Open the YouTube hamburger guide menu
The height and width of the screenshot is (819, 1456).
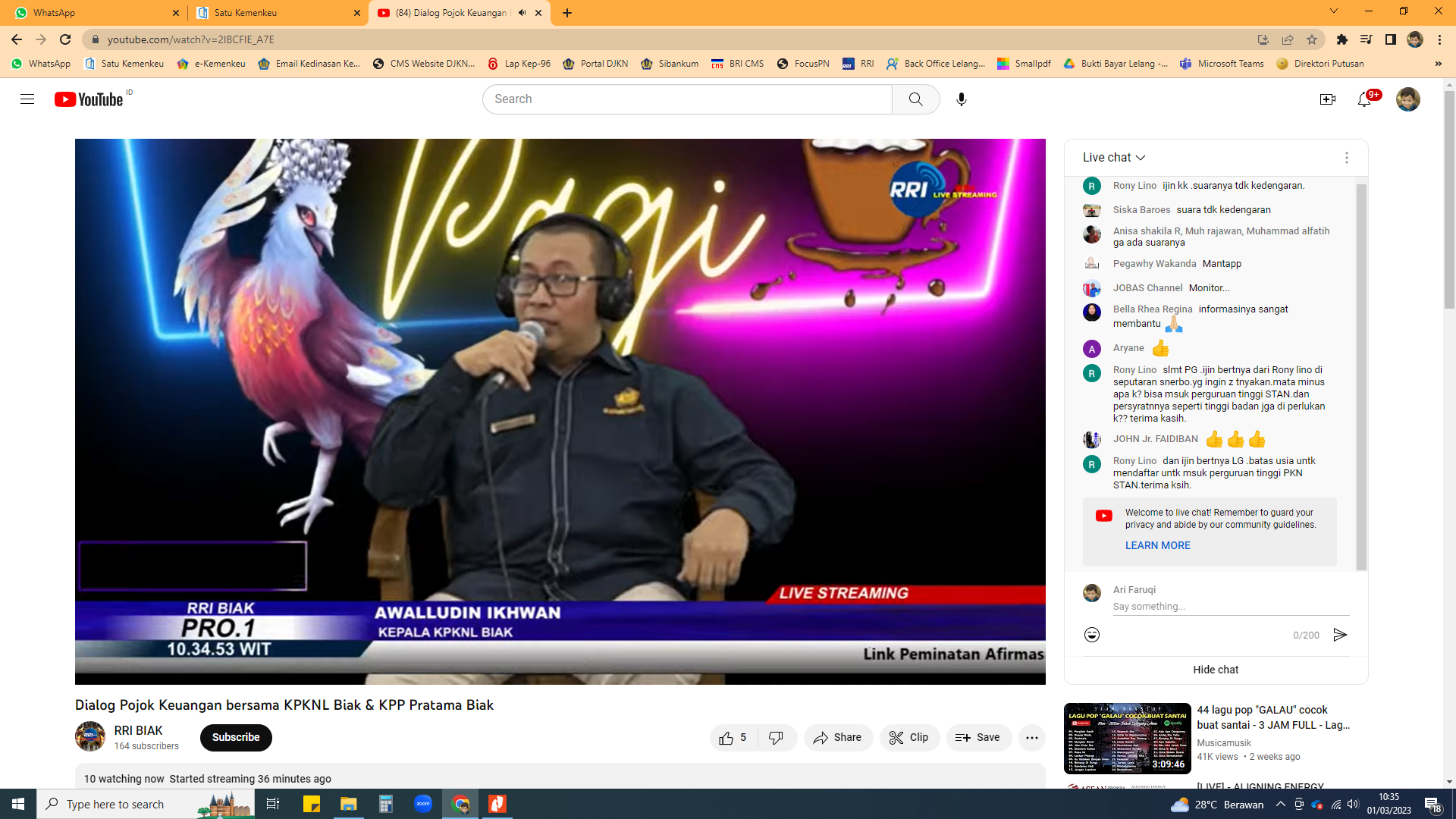coord(27,99)
